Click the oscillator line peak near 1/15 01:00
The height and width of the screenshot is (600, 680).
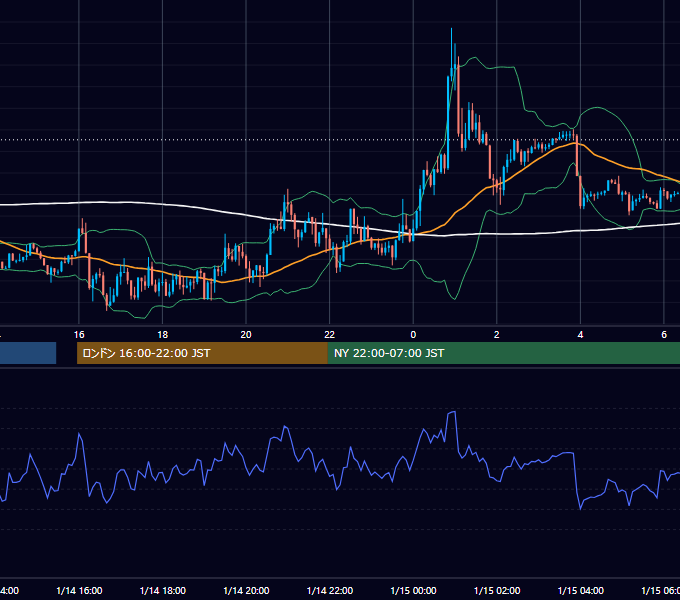point(452,413)
